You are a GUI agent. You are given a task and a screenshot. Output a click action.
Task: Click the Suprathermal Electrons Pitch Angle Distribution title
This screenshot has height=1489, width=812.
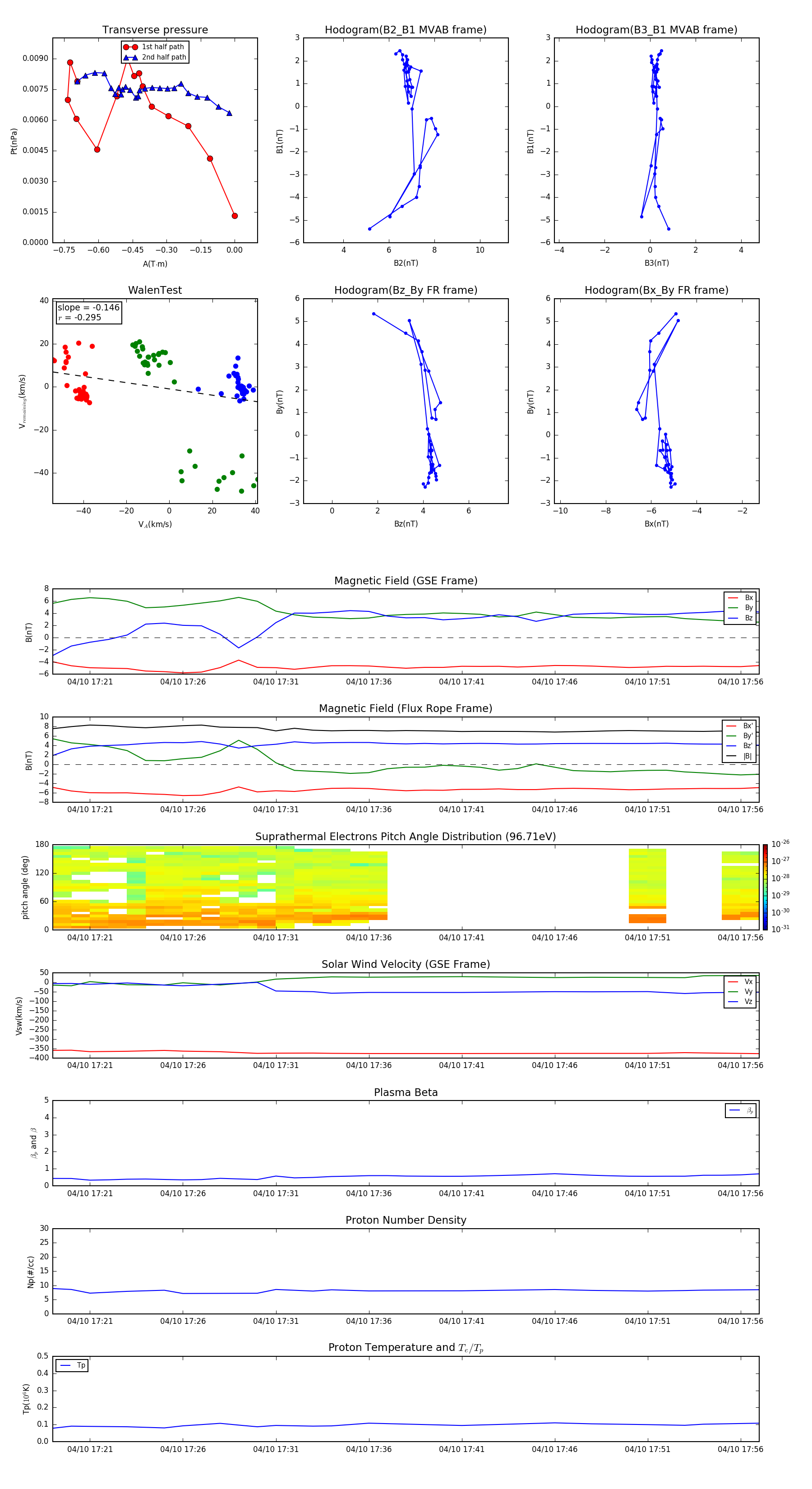coord(406,837)
